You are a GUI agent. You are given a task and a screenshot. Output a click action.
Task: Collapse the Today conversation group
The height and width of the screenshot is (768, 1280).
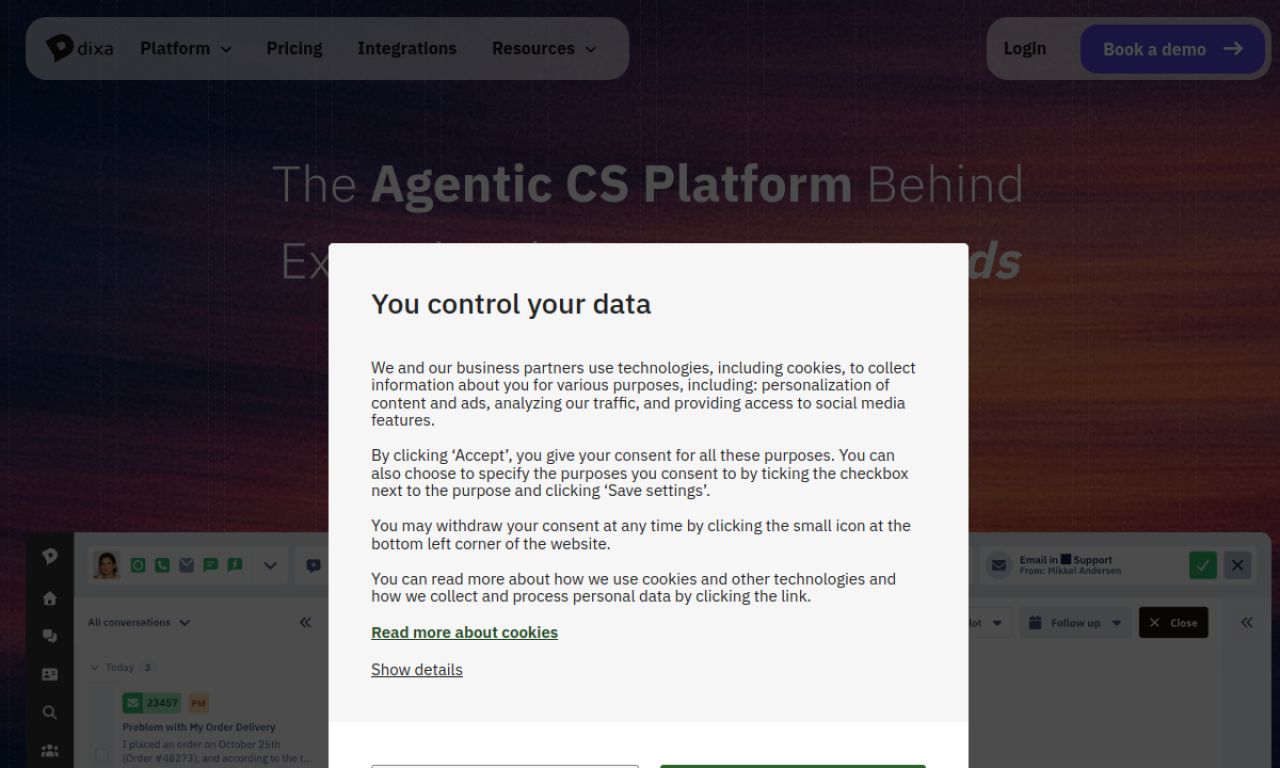(x=95, y=667)
